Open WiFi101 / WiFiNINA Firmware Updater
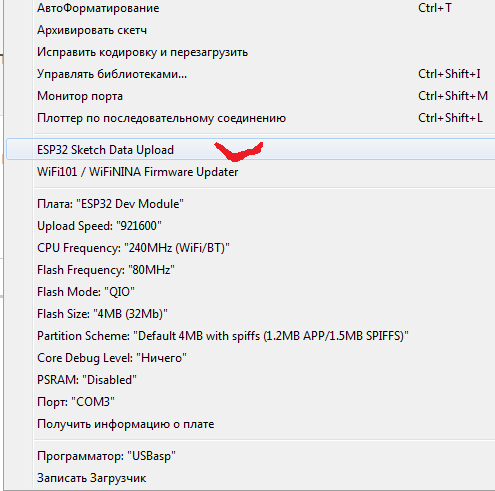 point(251,172)
